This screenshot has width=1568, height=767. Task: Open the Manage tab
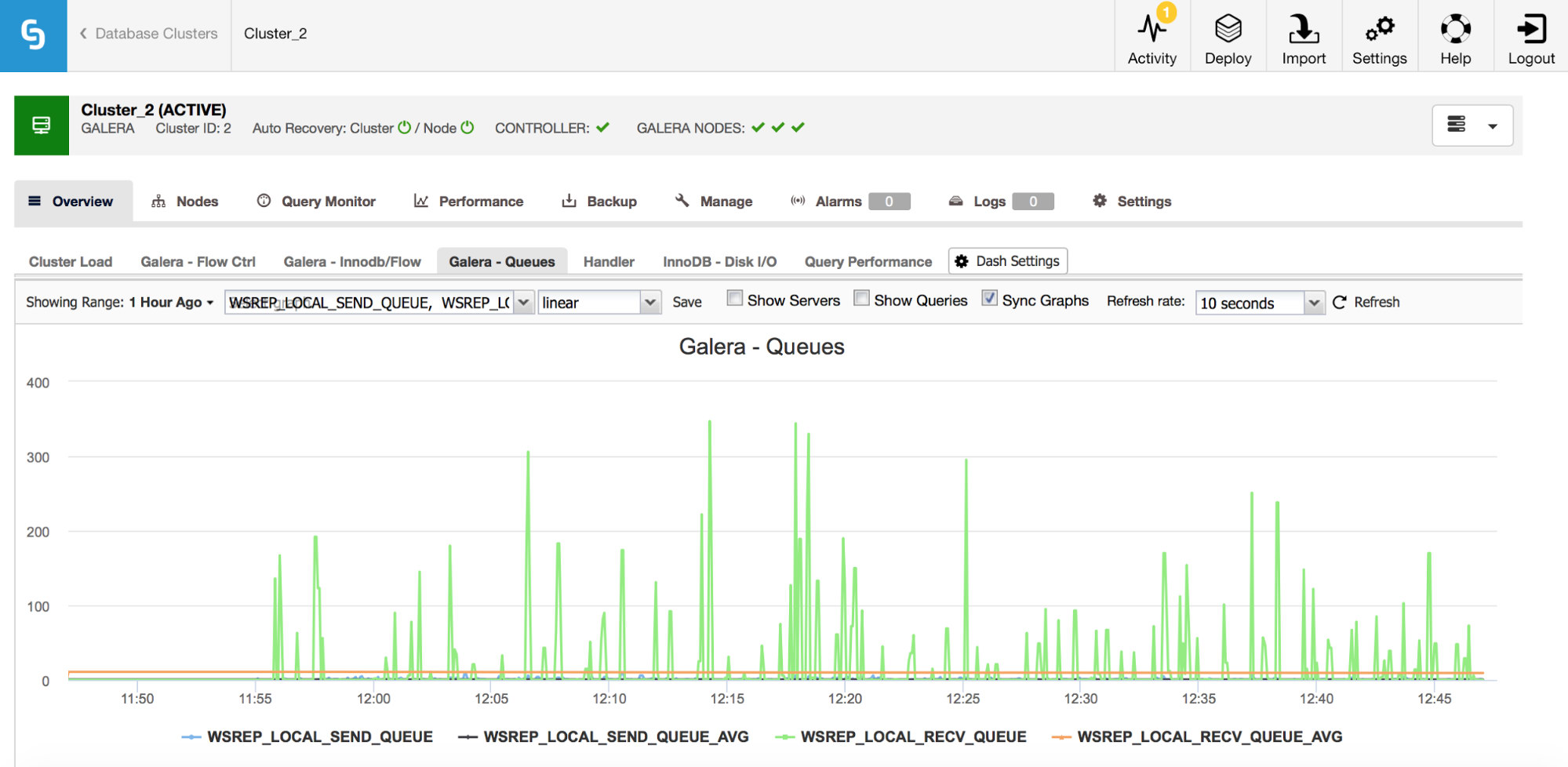tap(714, 202)
